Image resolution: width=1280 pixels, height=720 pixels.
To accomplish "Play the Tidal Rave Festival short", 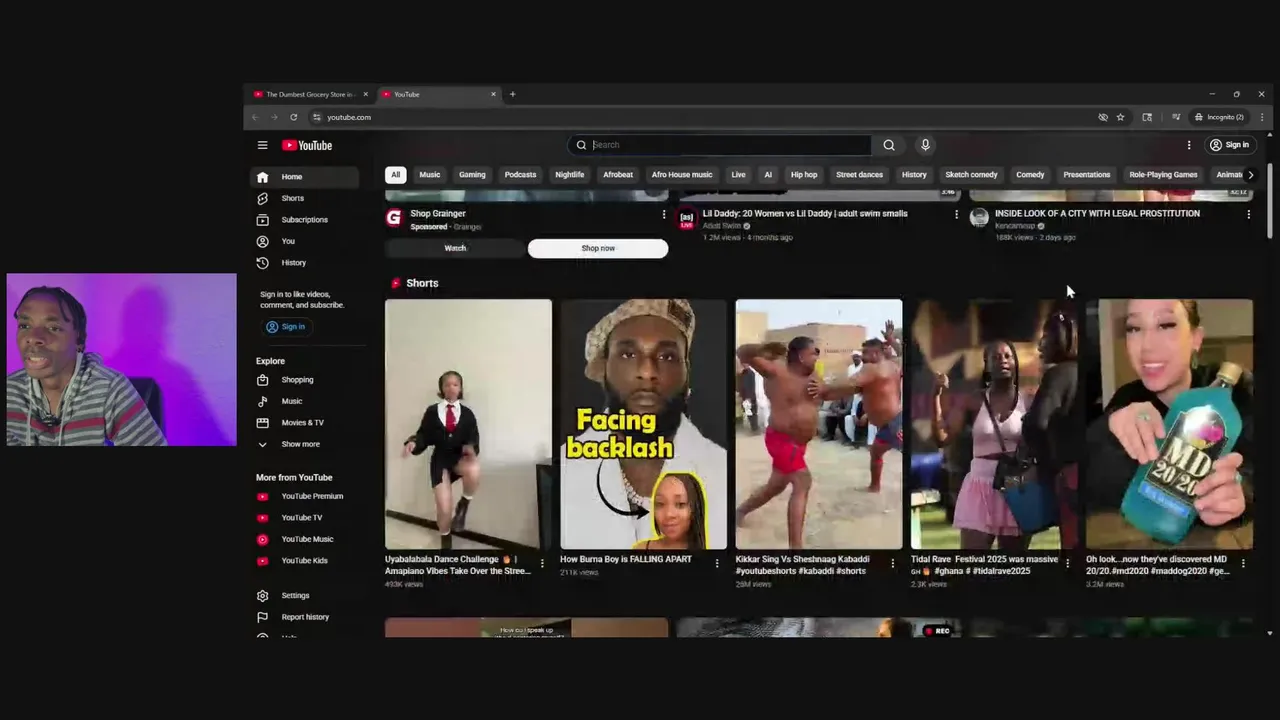I will tap(994, 424).
